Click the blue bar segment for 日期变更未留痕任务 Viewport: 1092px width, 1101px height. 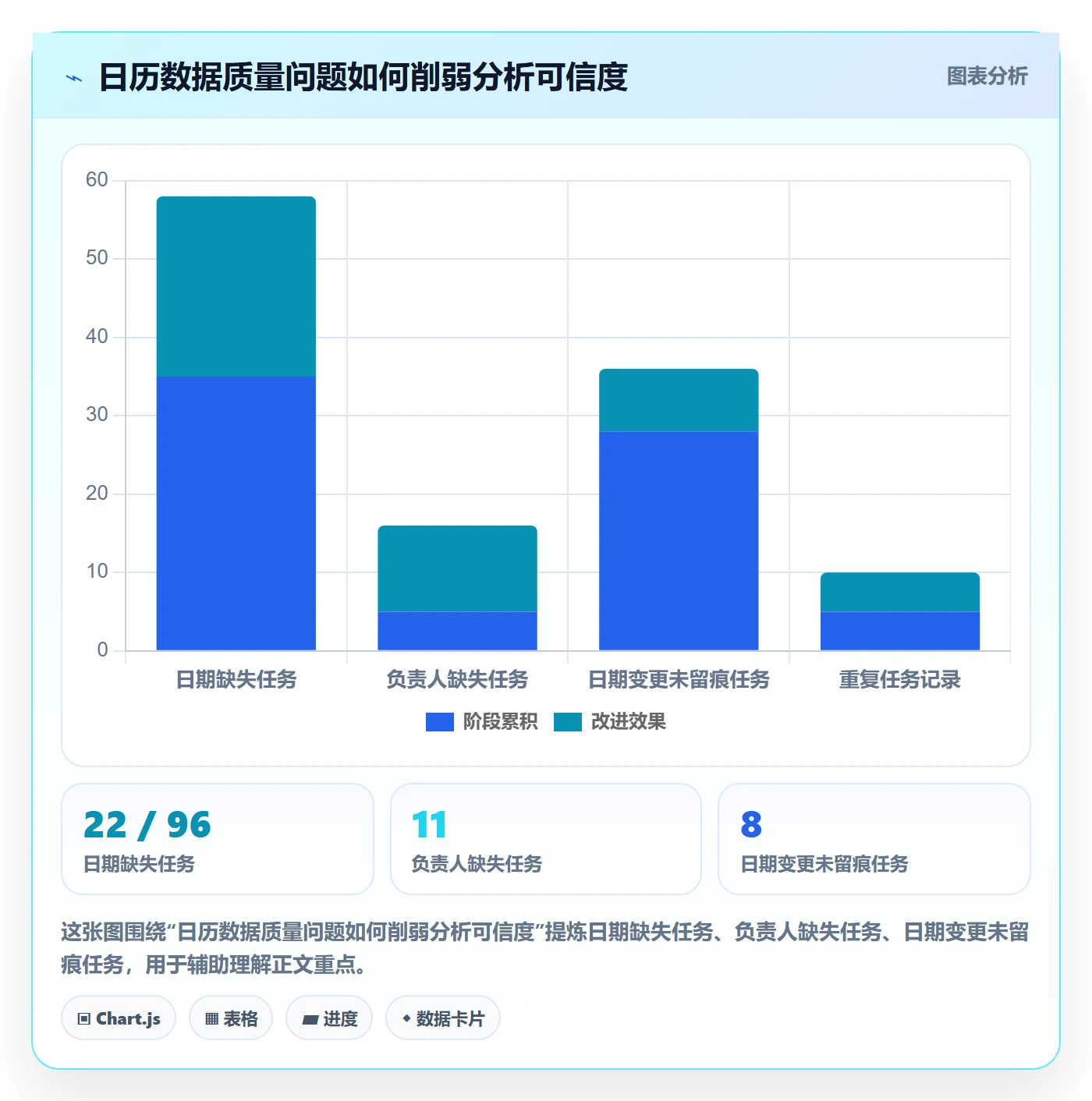[x=679, y=541]
